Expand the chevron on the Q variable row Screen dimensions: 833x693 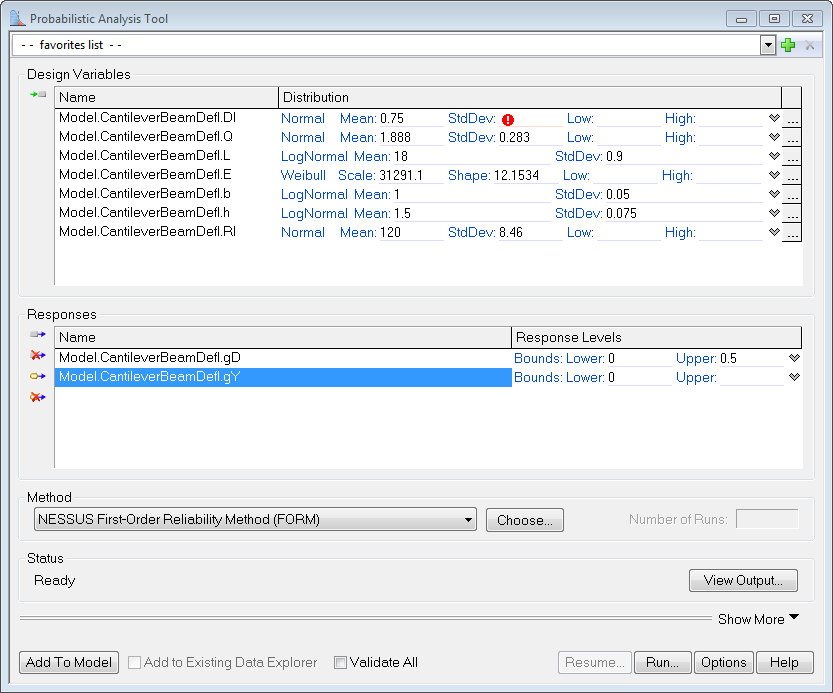click(773, 137)
